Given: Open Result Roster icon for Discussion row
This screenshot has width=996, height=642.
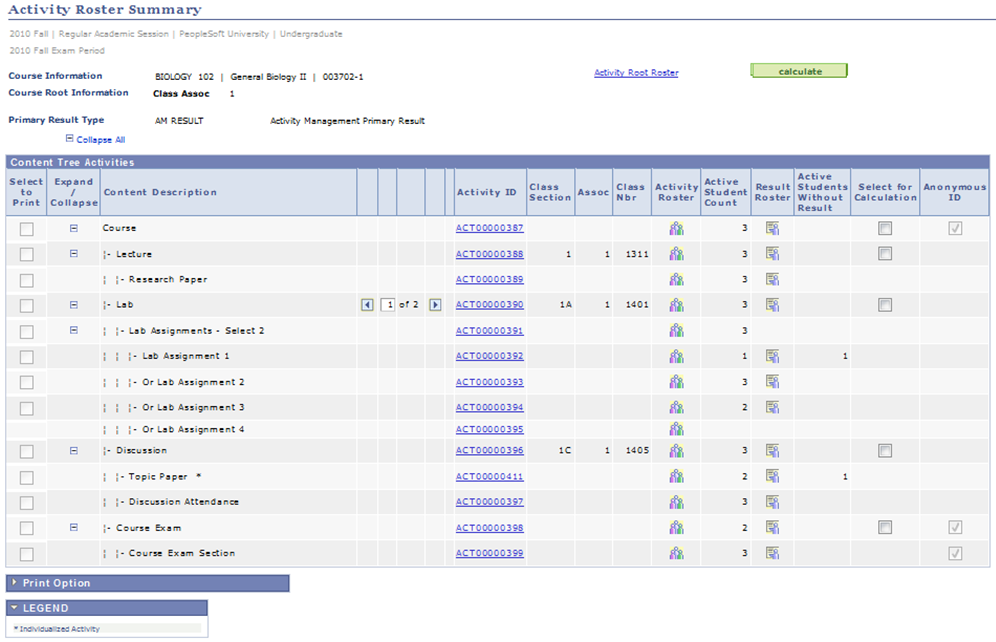Looking at the screenshot, I should [x=772, y=451].
